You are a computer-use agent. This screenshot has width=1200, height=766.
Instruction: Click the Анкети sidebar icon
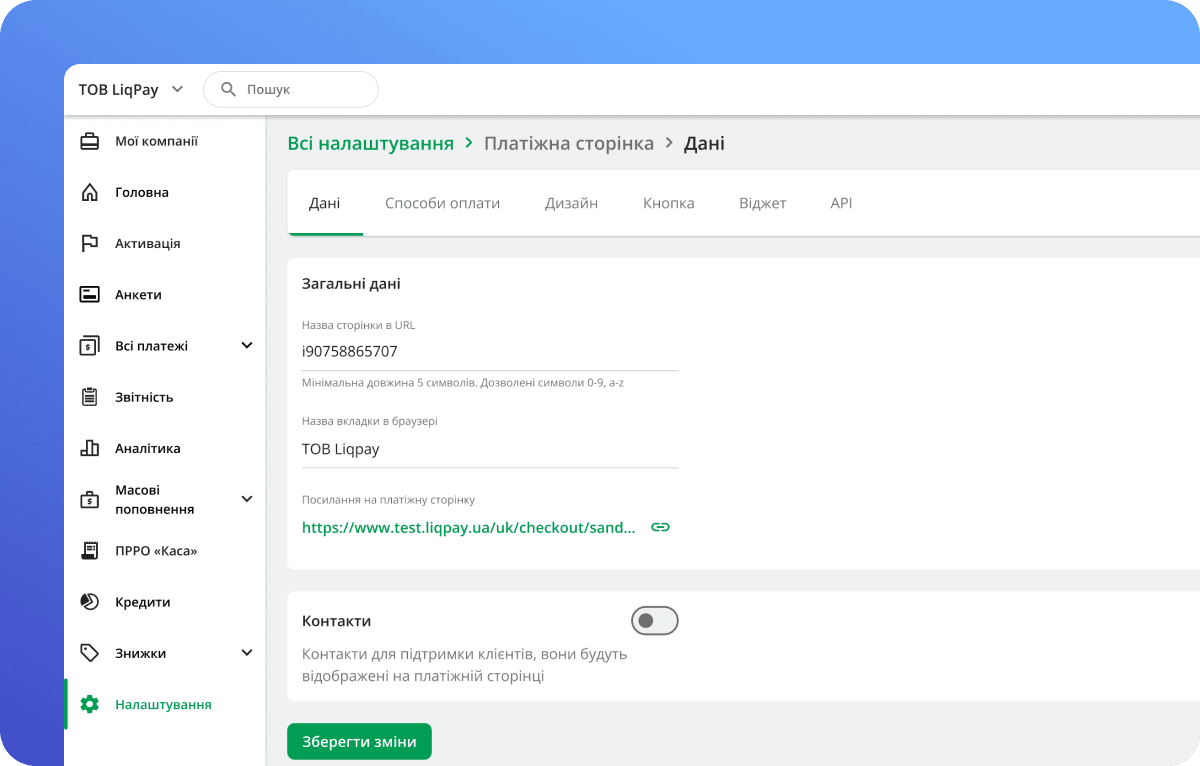point(90,294)
